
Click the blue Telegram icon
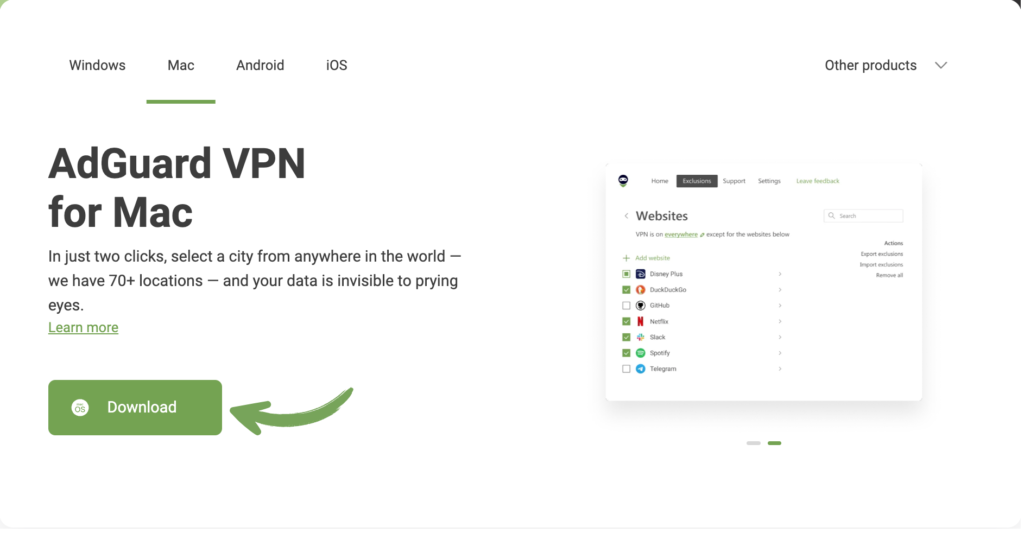coord(641,369)
